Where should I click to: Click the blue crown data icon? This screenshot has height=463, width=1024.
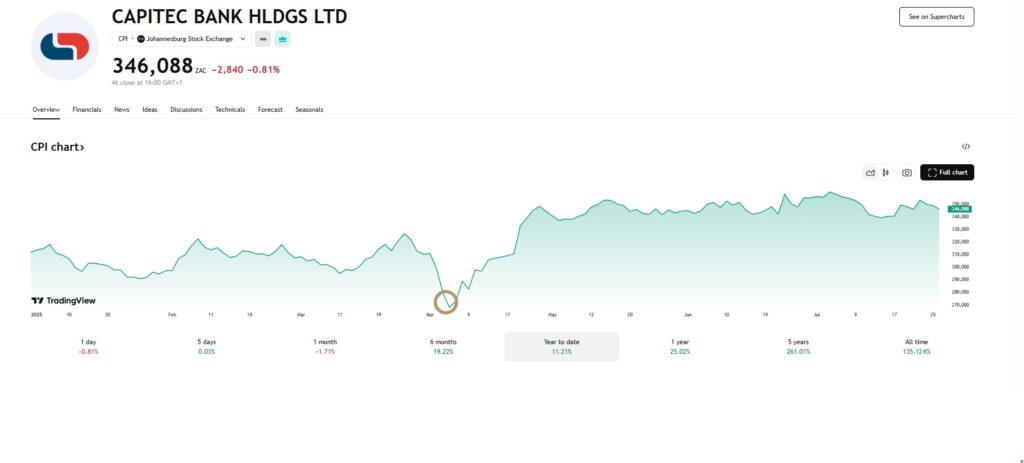(282, 39)
